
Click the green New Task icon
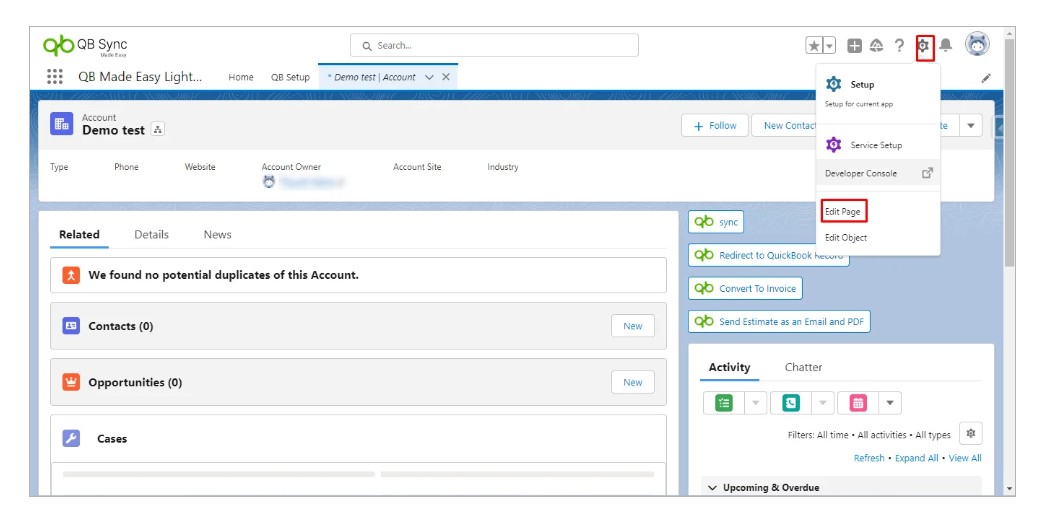coord(724,403)
